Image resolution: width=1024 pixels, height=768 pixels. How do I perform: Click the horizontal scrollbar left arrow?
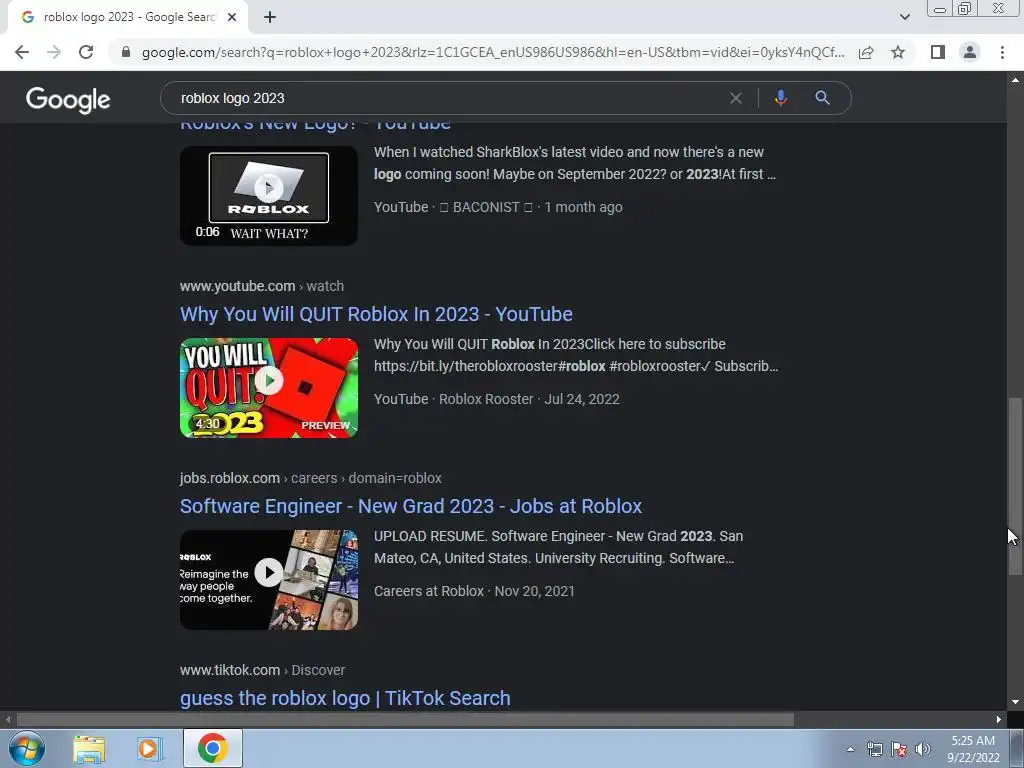pyautogui.click(x=8, y=720)
